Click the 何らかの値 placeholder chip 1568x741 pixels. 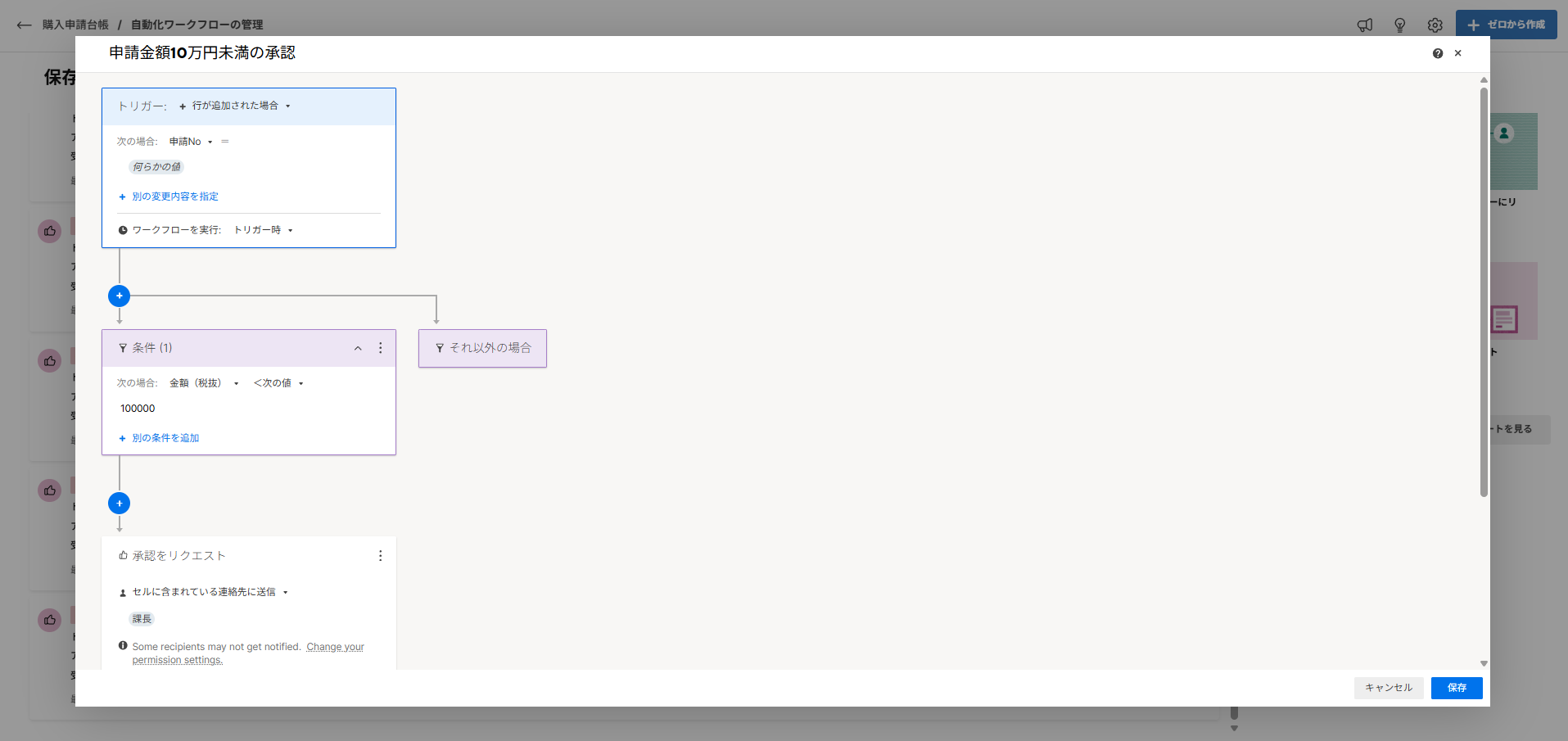pos(156,167)
